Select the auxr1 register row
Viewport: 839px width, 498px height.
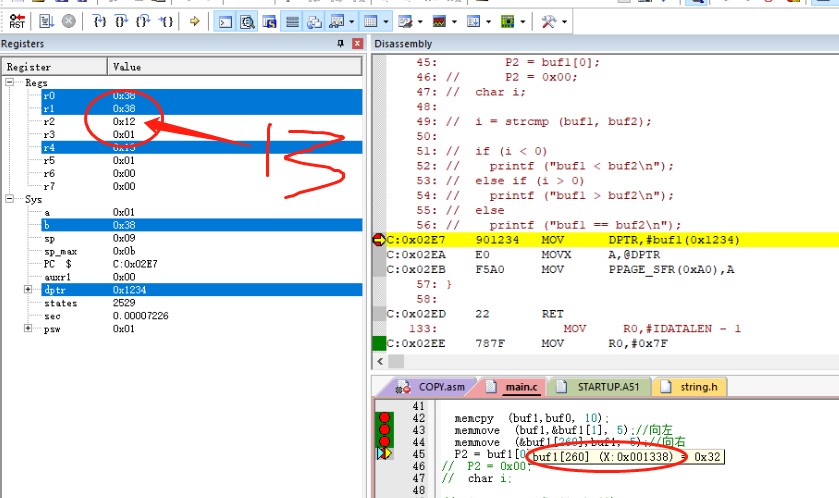[x=202, y=277]
